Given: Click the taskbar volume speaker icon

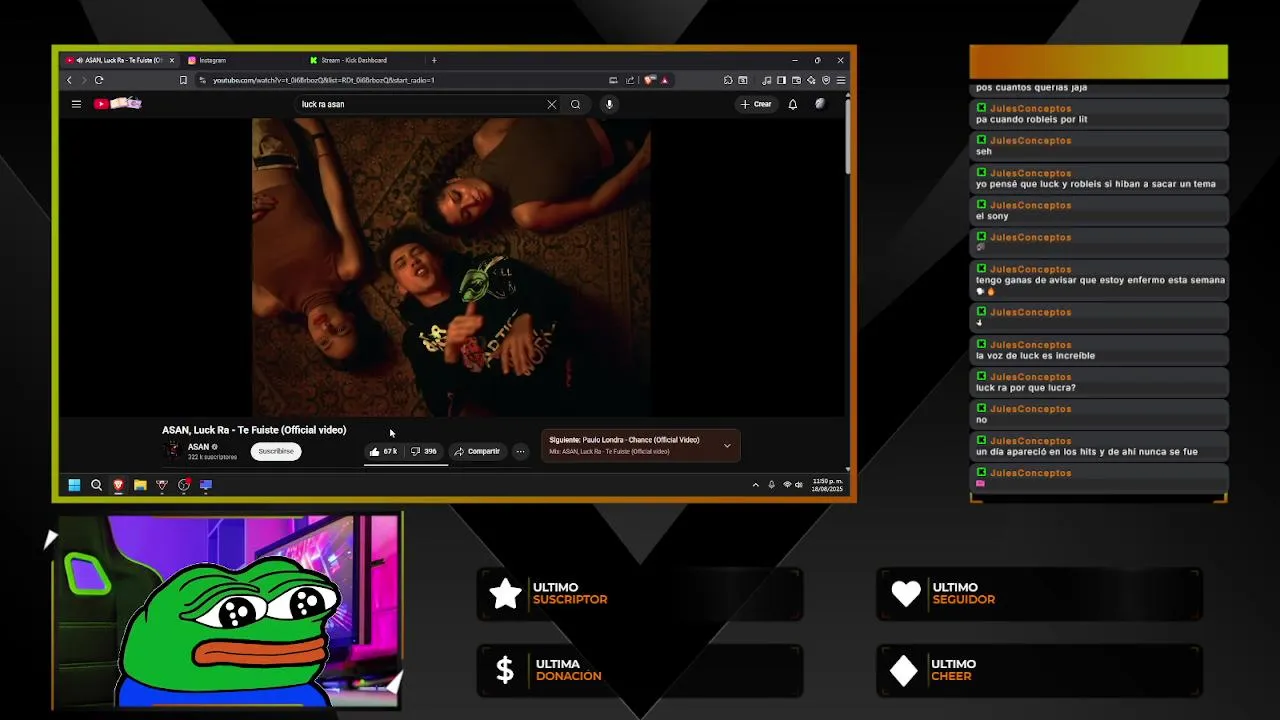Looking at the screenshot, I should [x=799, y=485].
